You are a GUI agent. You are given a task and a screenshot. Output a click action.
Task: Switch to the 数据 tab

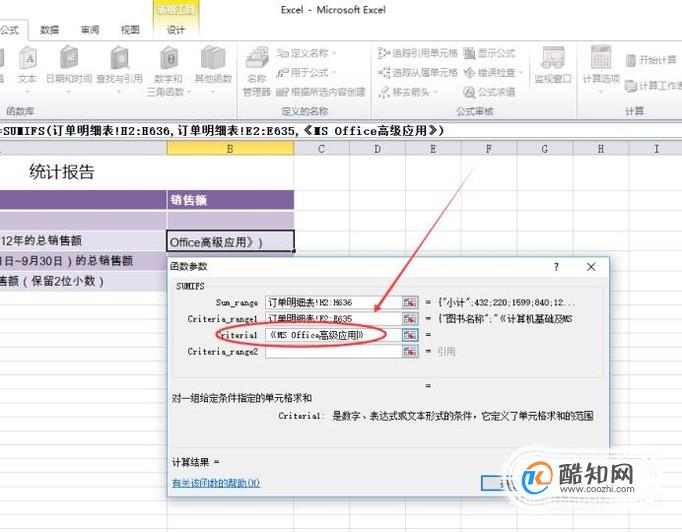click(50, 30)
